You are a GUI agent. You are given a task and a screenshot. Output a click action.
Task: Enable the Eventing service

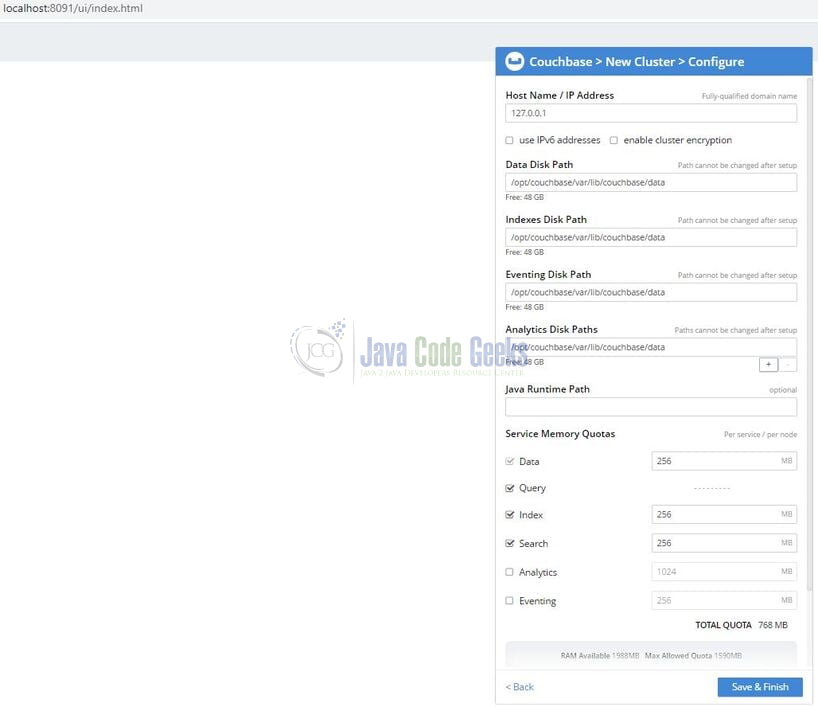[x=509, y=600]
